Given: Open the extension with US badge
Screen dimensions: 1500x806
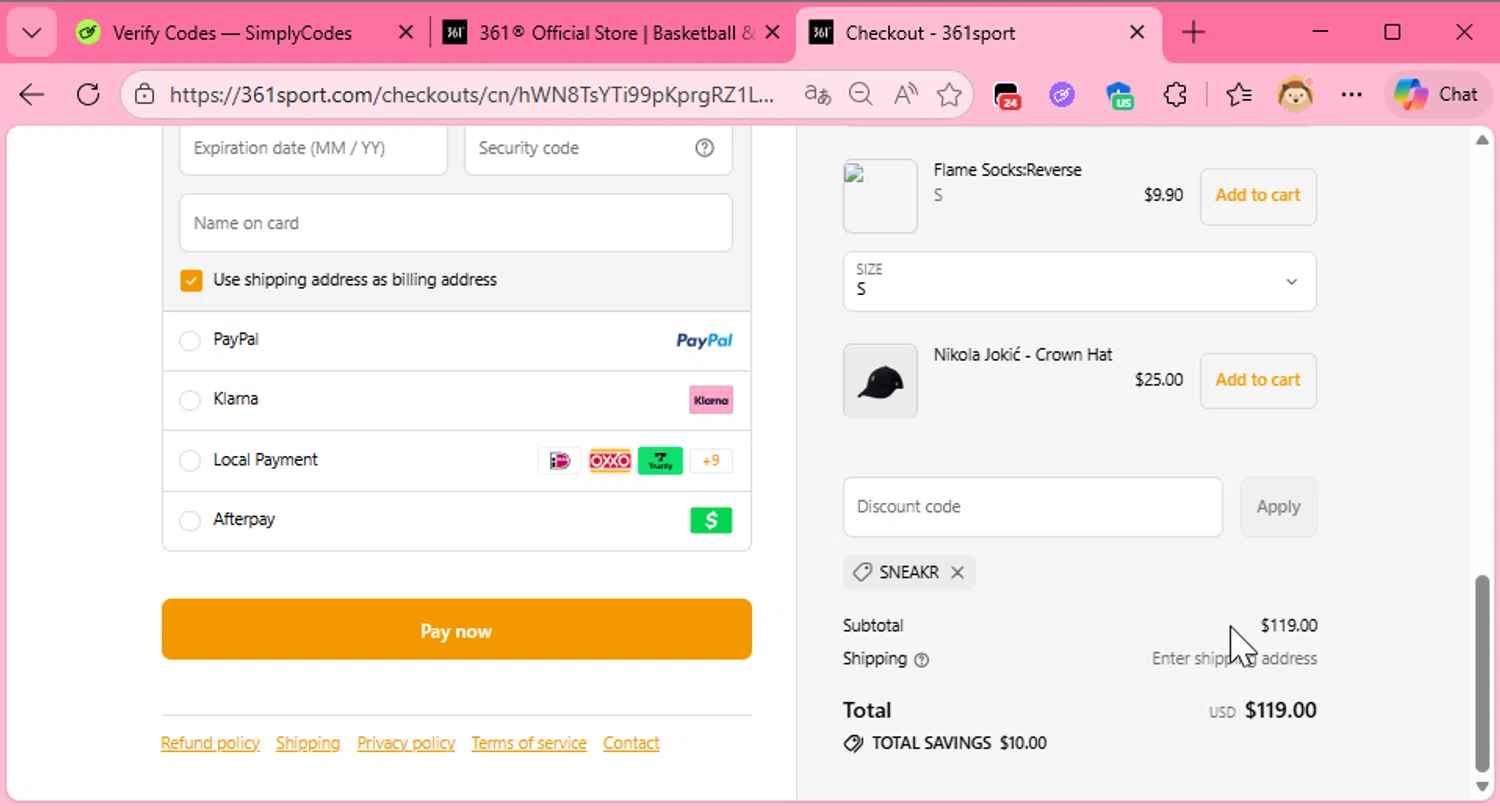Looking at the screenshot, I should point(1119,95).
